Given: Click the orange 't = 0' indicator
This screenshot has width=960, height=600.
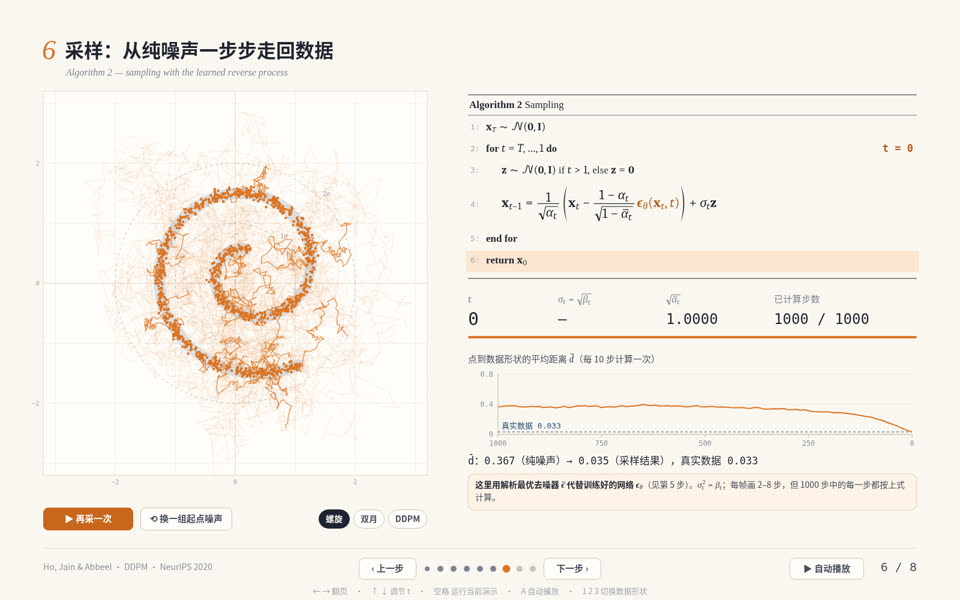Looking at the screenshot, I should tap(897, 148).
